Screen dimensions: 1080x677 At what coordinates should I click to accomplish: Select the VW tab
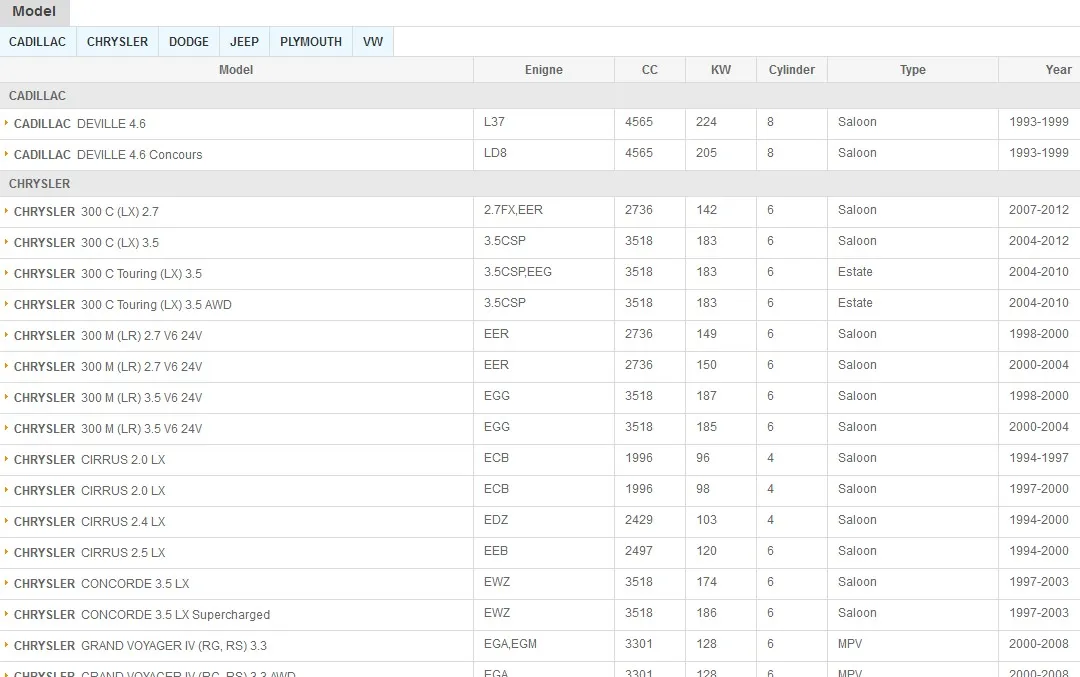[x=373, y=42]
